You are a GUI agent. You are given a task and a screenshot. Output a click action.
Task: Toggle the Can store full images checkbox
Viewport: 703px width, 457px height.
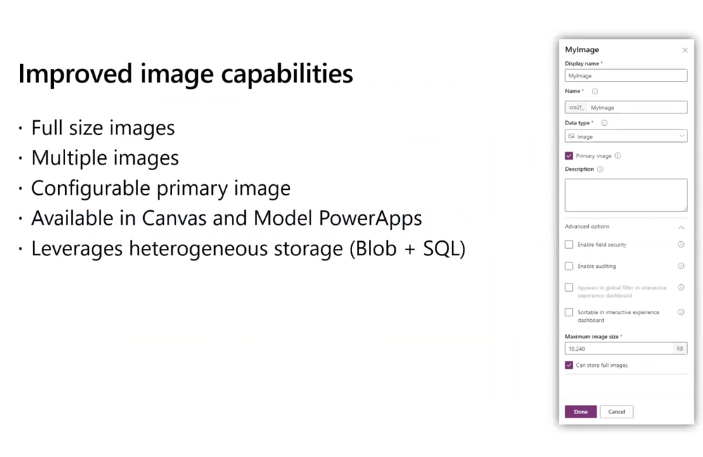[570, 365]
